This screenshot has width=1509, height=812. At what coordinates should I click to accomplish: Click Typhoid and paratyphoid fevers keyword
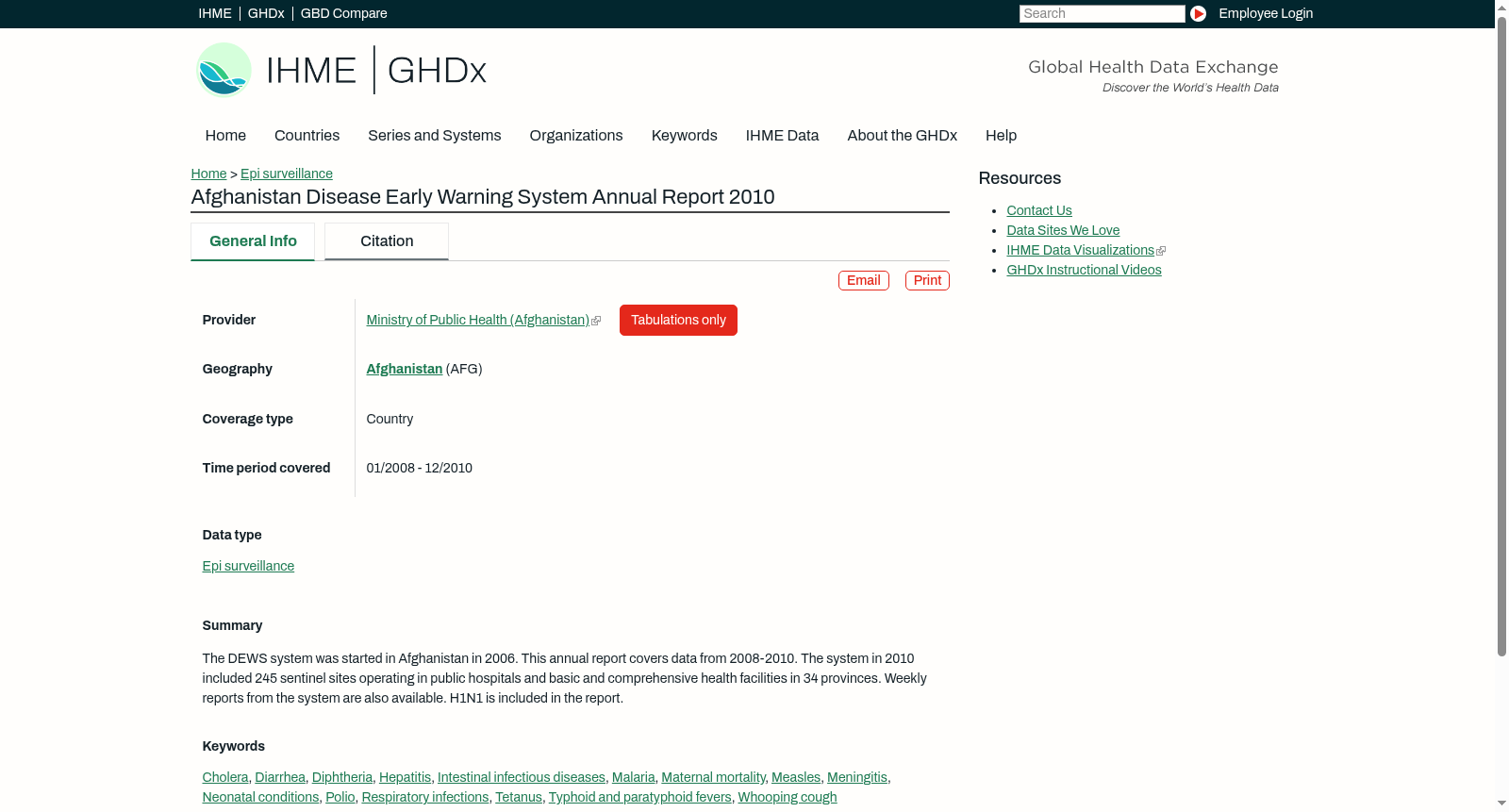pos(640,797)
